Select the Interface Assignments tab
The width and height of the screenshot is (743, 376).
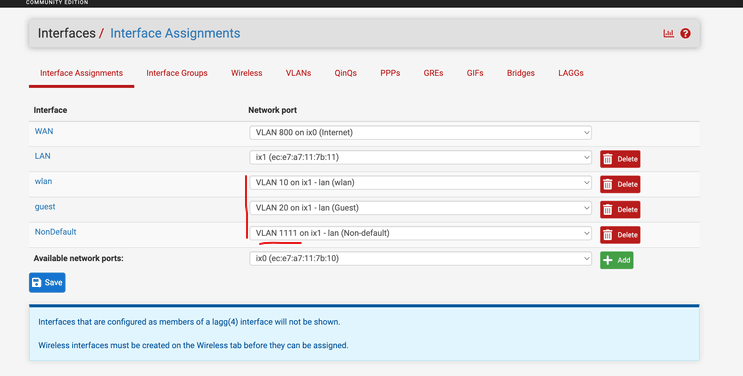pos(82,73)
